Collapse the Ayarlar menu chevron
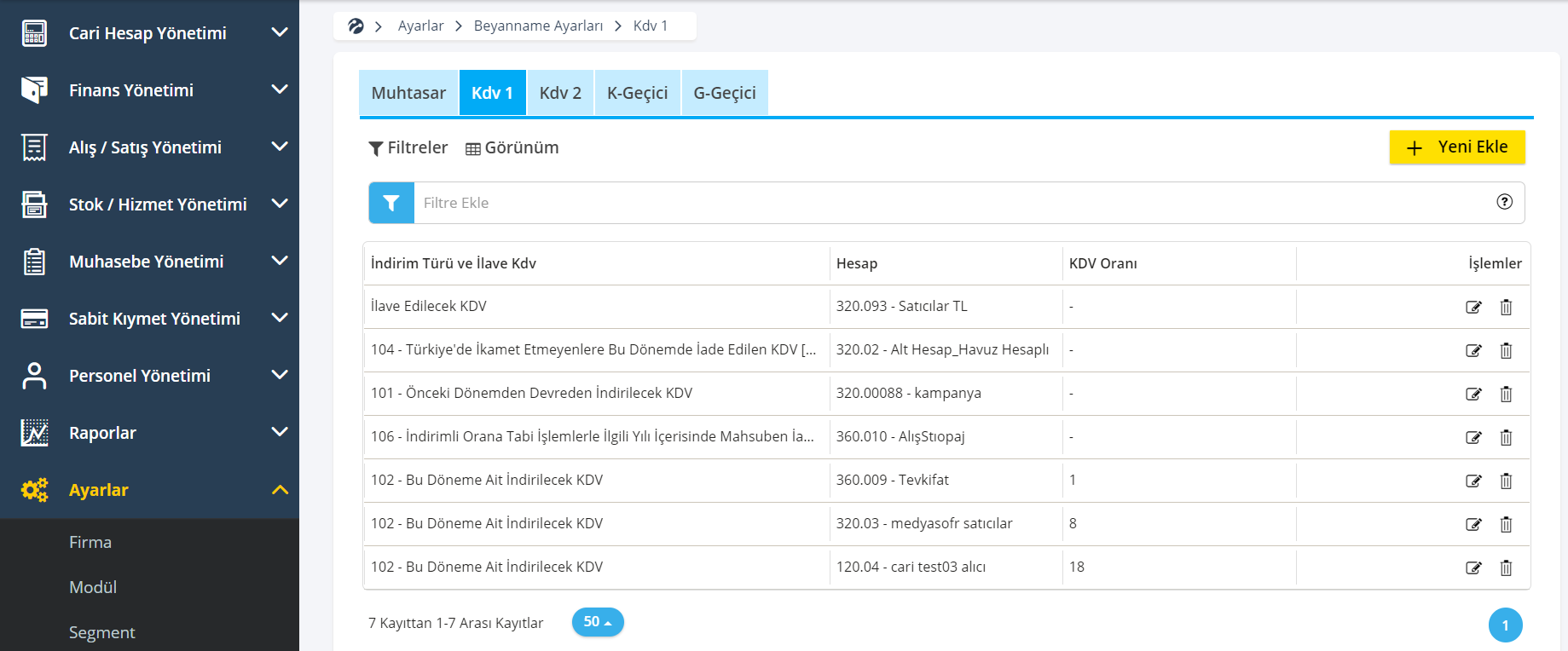 279,490
